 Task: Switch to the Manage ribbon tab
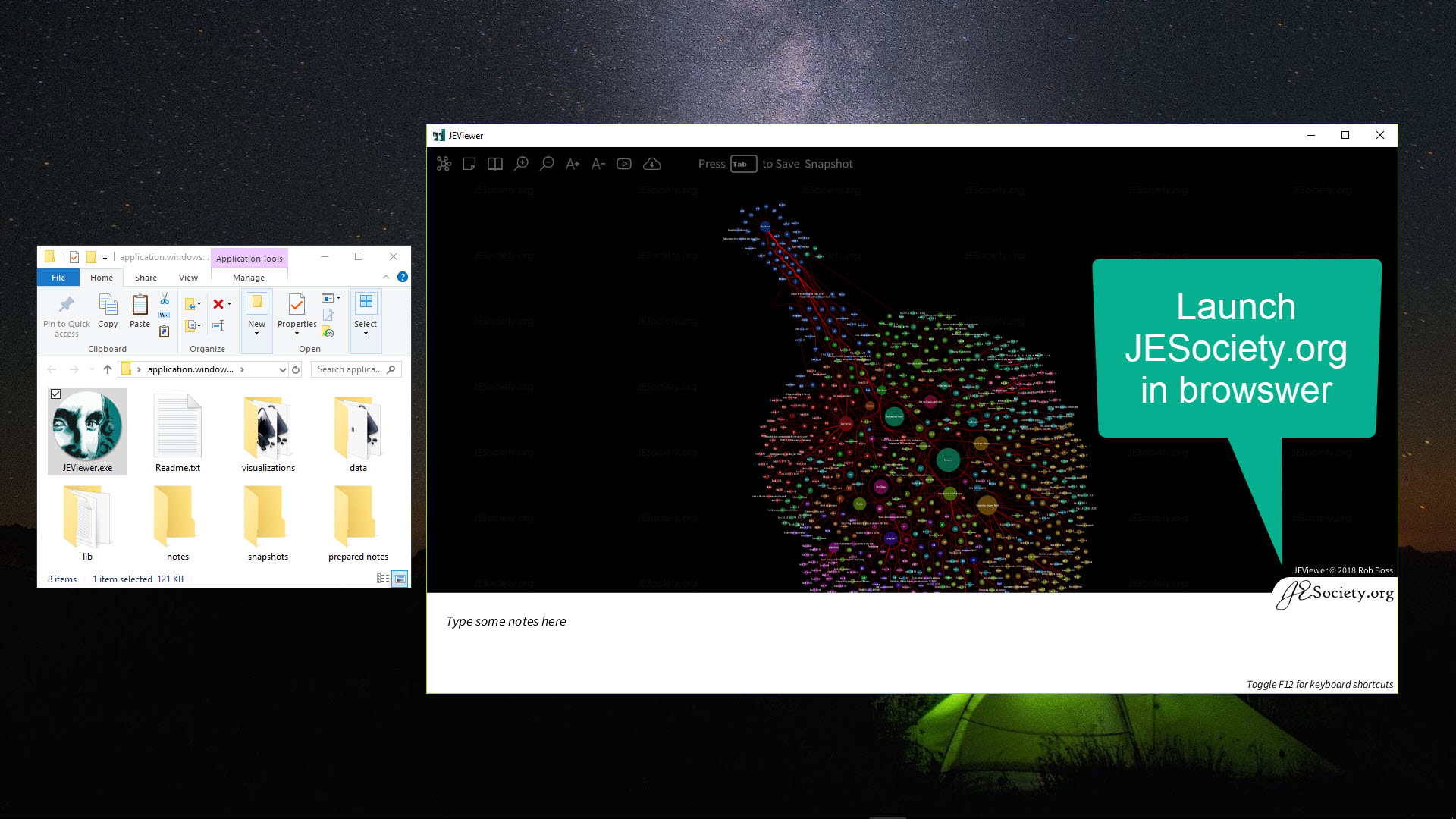coord(249,278)
